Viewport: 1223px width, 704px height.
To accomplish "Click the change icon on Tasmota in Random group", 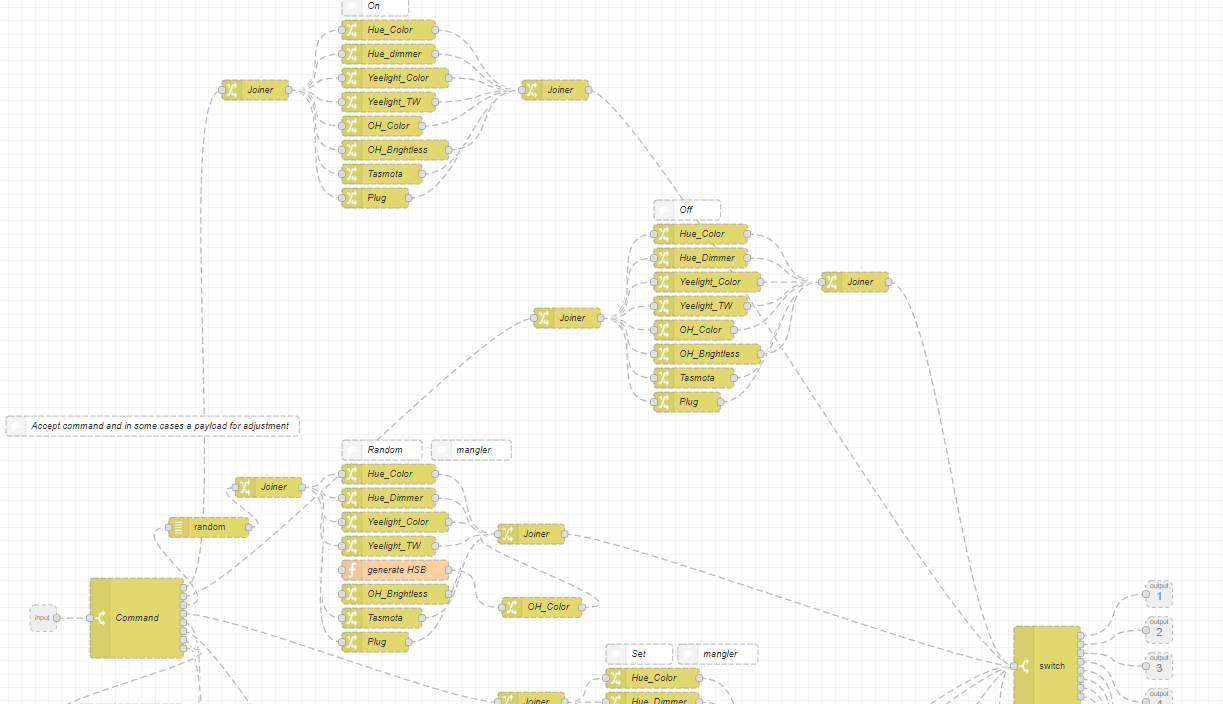I will [x=350, y=618].
